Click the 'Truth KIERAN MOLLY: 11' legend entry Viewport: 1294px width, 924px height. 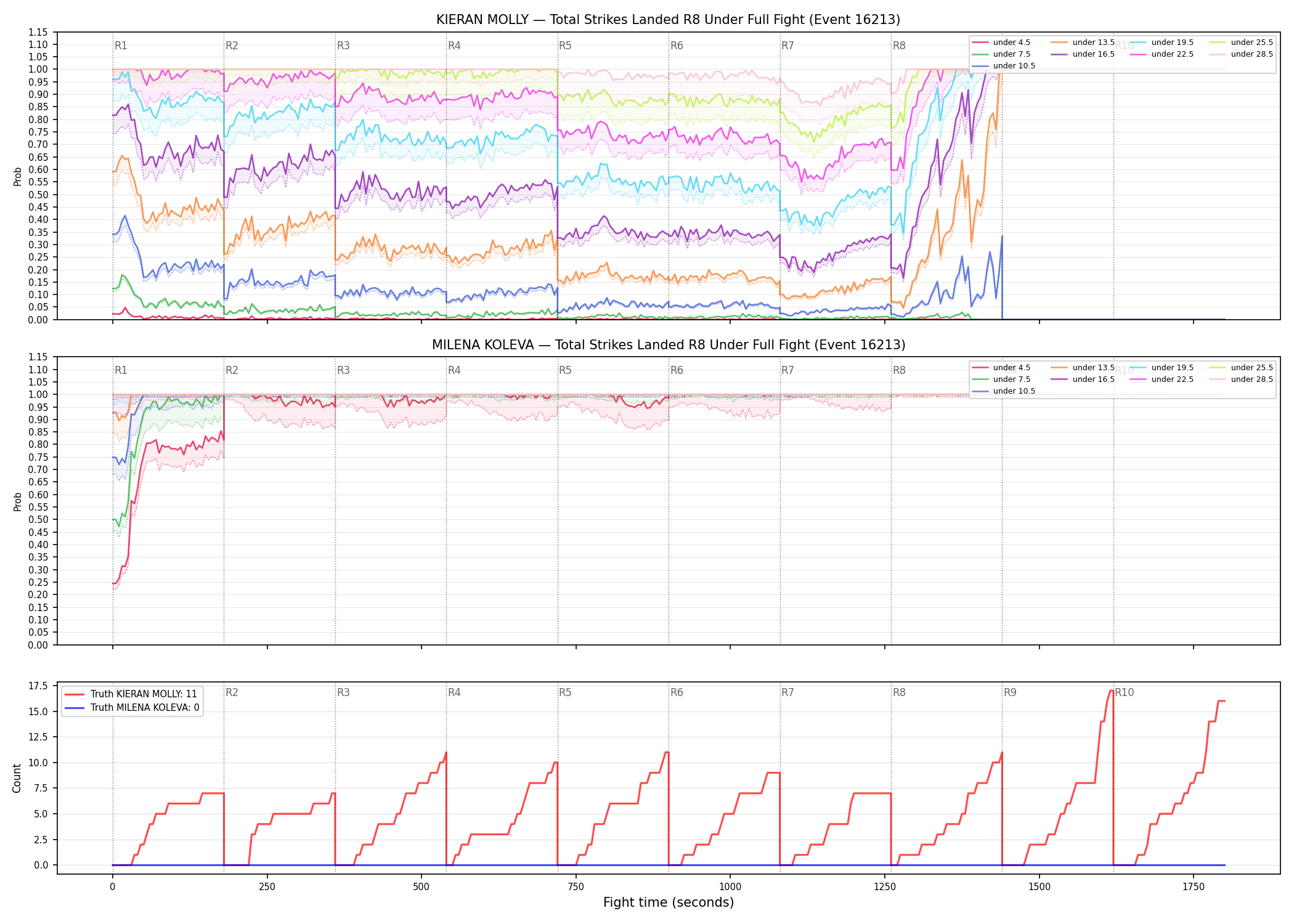pyautogui.click(x=131, y=694)
